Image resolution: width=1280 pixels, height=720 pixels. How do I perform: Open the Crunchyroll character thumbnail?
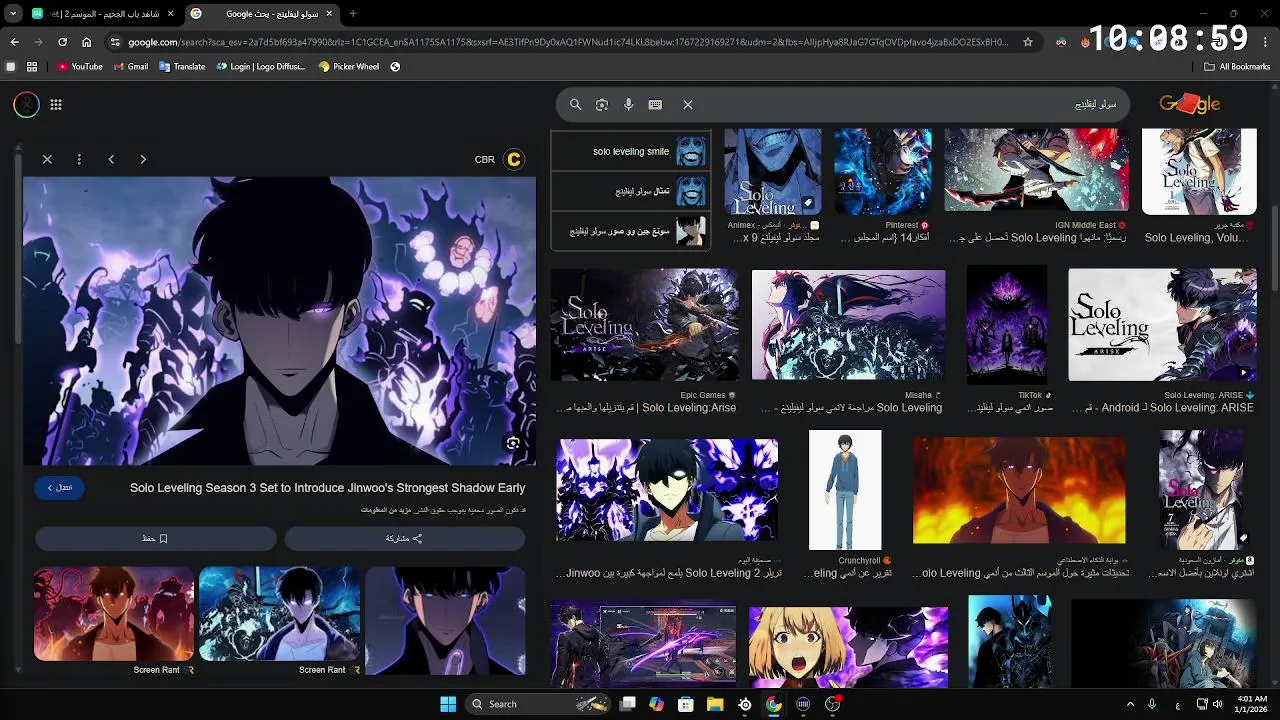pos(845,489)
